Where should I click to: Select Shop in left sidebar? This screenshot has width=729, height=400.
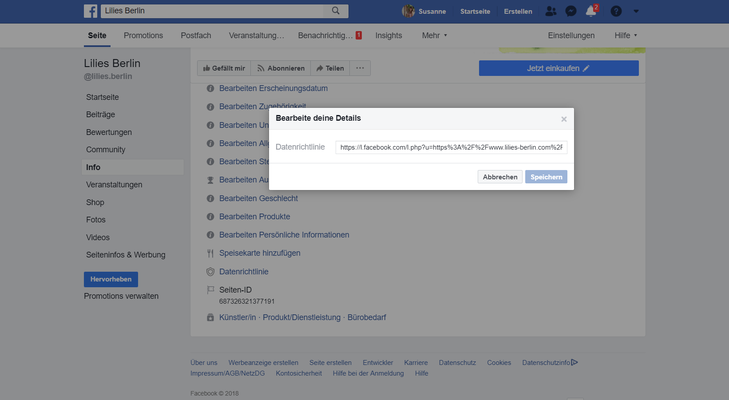click(95, 202)
